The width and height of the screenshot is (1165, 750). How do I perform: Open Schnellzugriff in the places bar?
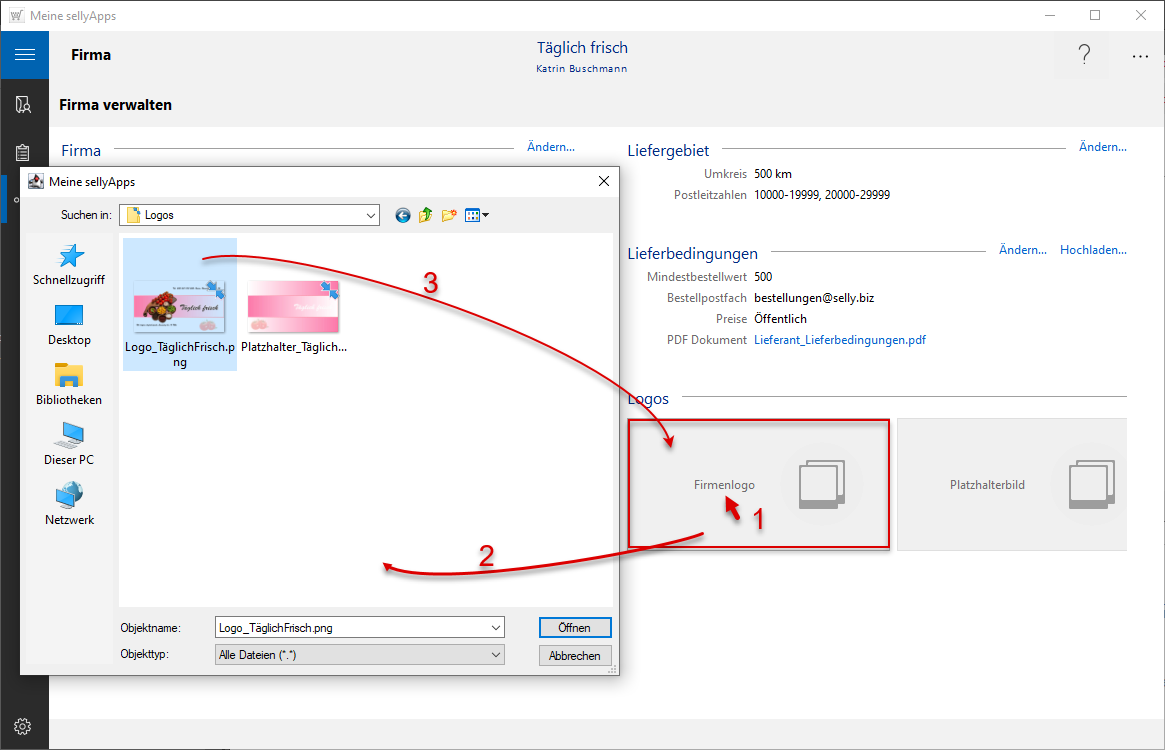(69, 265)
